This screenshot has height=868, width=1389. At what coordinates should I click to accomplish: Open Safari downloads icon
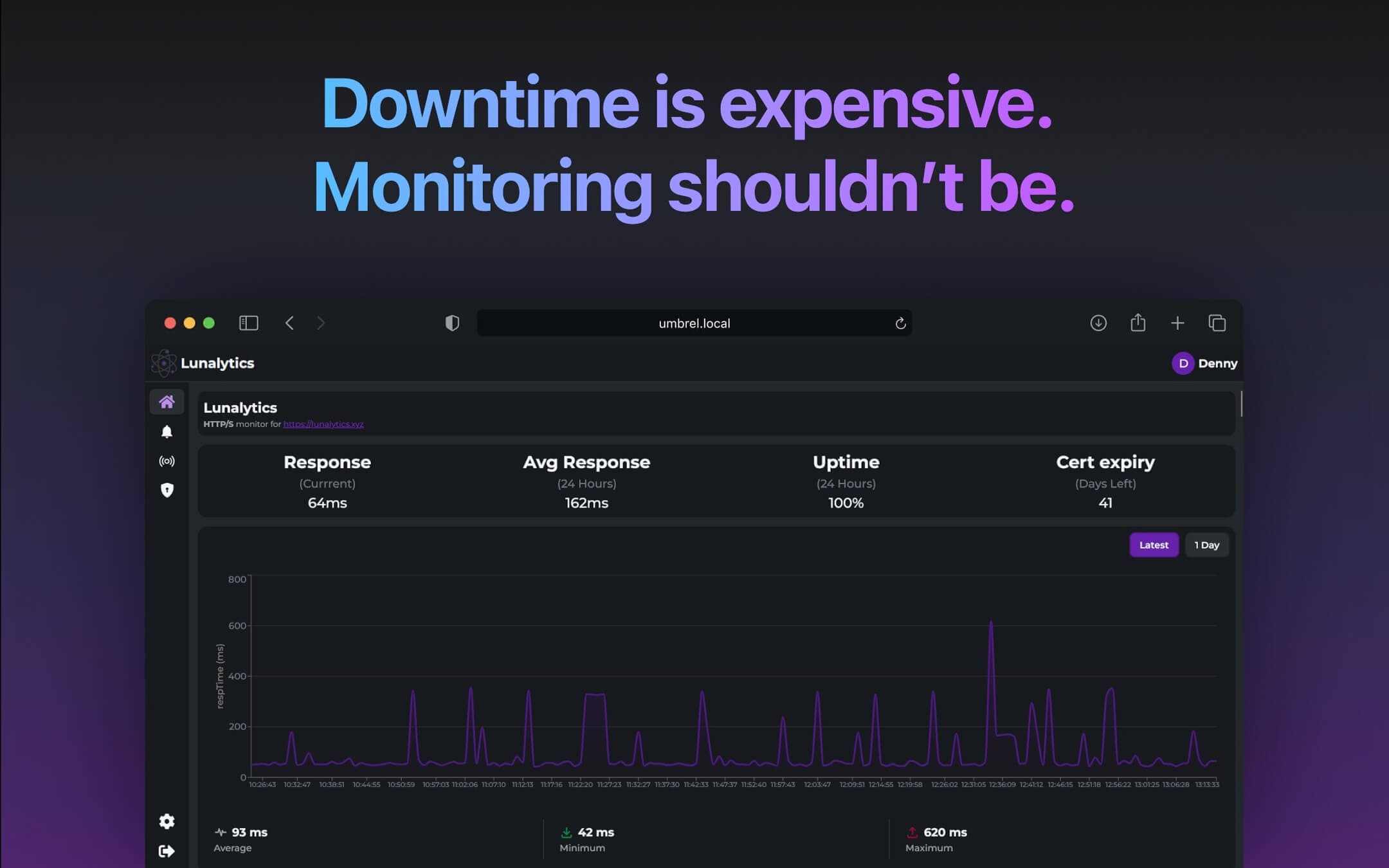click(1098, 323)
